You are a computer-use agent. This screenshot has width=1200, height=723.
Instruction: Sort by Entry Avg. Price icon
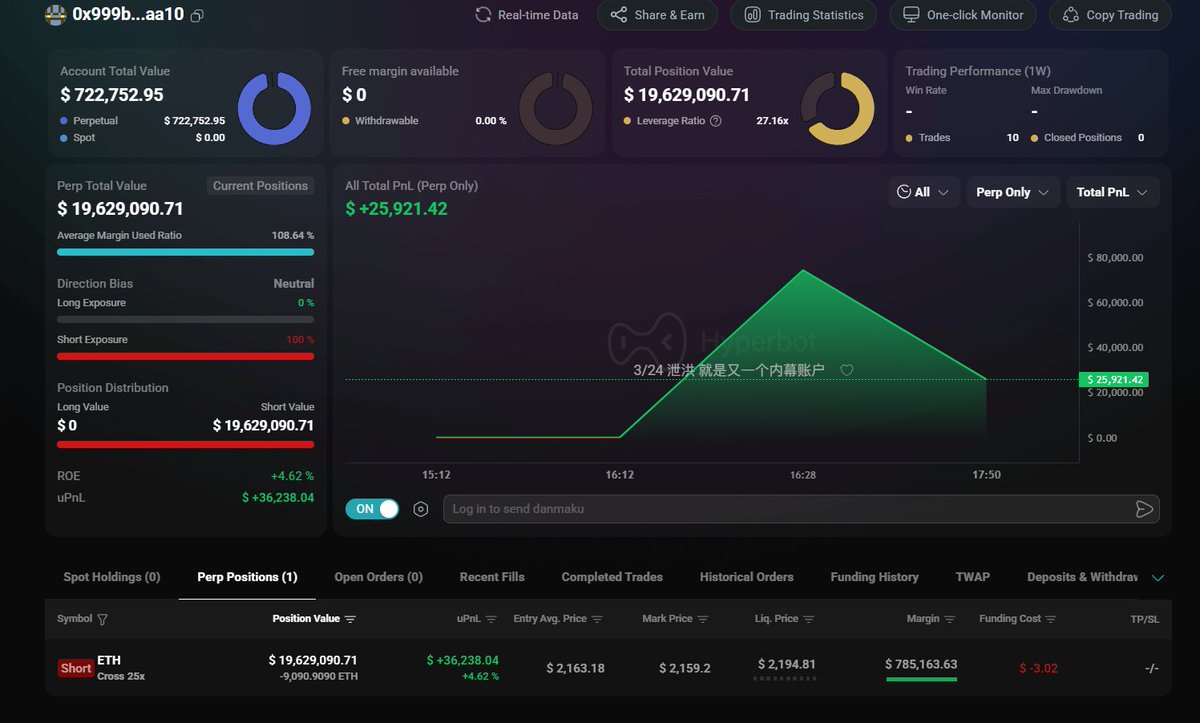[597, 619]
